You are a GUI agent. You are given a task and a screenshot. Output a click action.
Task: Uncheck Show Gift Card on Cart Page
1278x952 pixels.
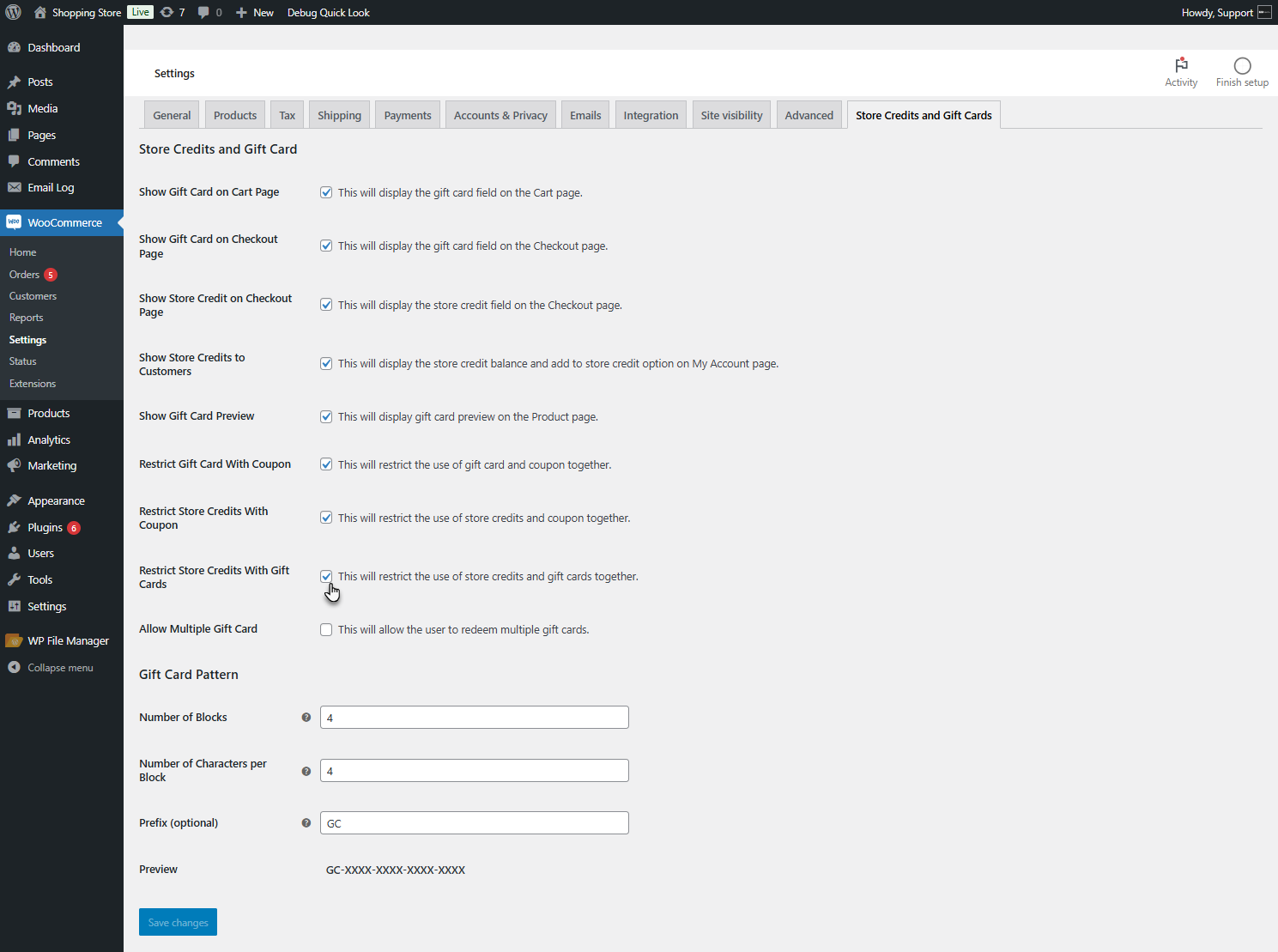[x=326, y=192]
